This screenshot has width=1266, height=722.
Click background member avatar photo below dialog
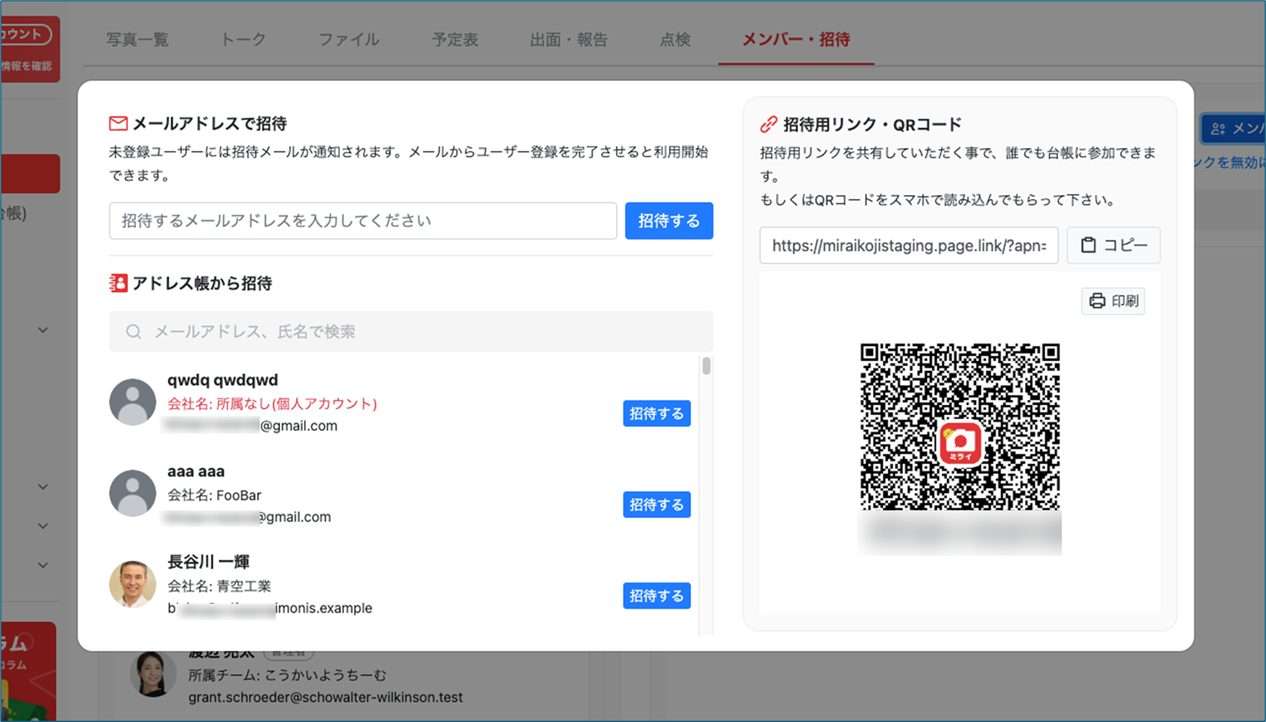click(x=153, y=673)
